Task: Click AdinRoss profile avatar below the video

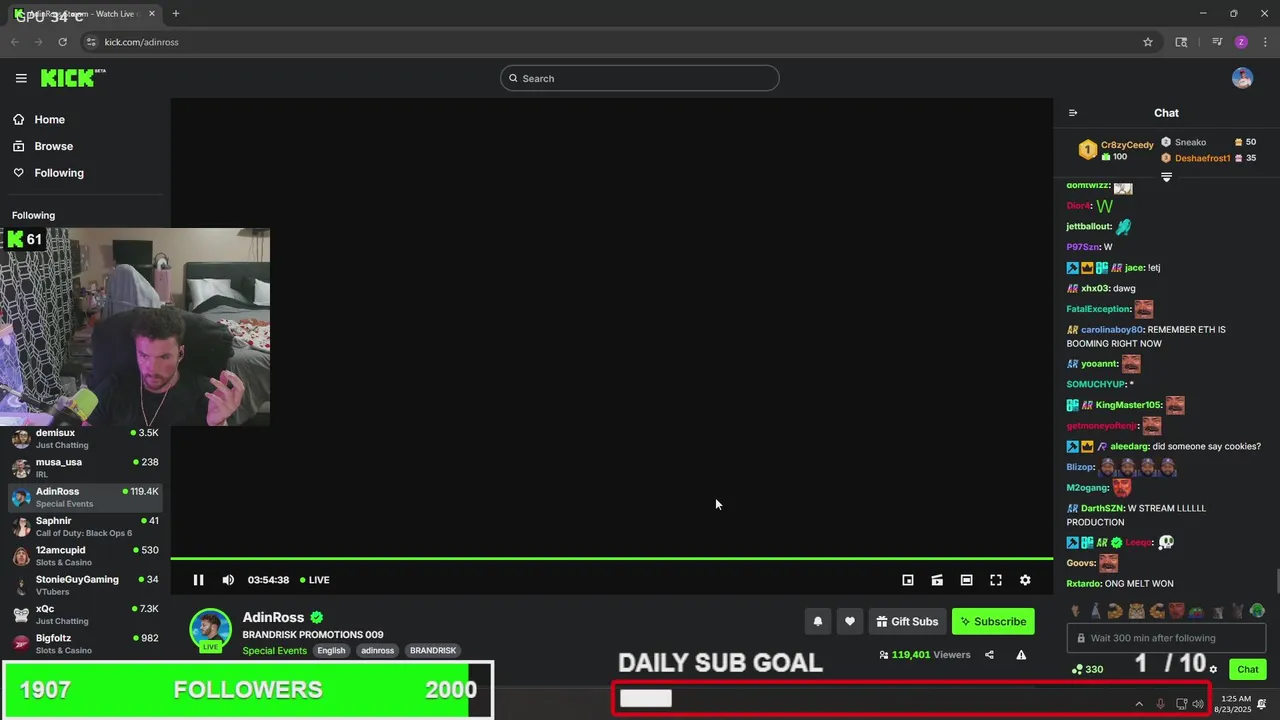Action: 211,628
